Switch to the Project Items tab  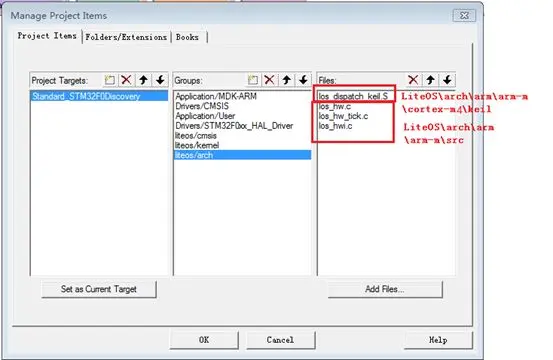pyautogui.click(x=47, y=36)
